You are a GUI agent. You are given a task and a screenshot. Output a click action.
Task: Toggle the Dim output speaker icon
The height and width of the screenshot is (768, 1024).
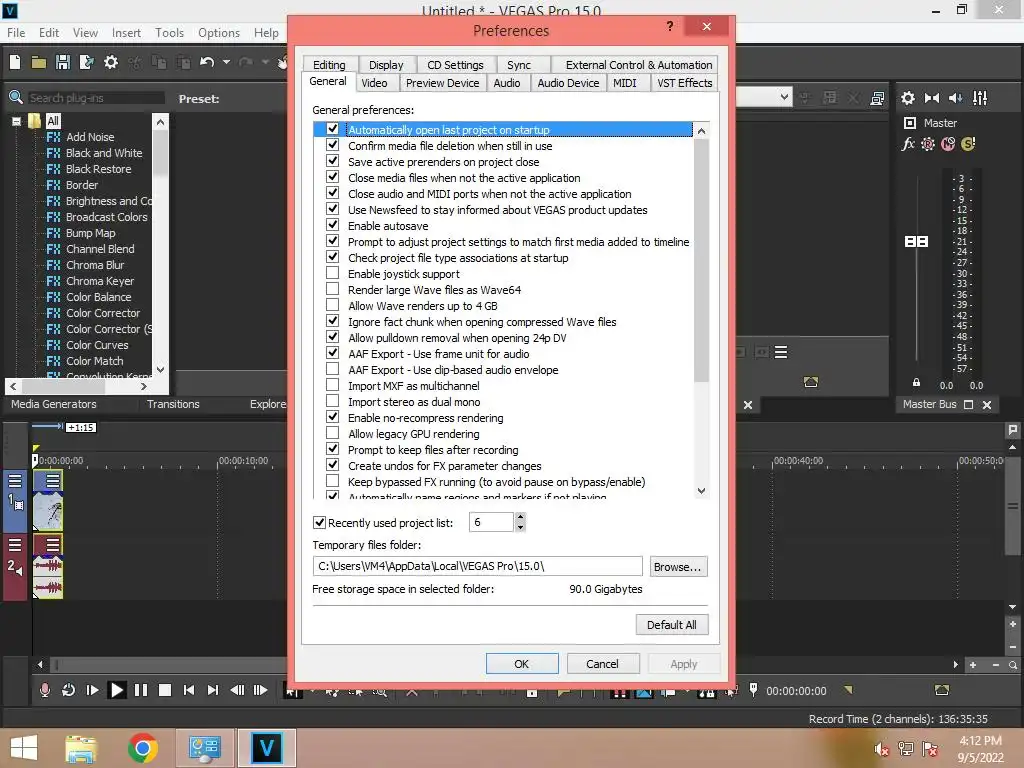point(955,98)
